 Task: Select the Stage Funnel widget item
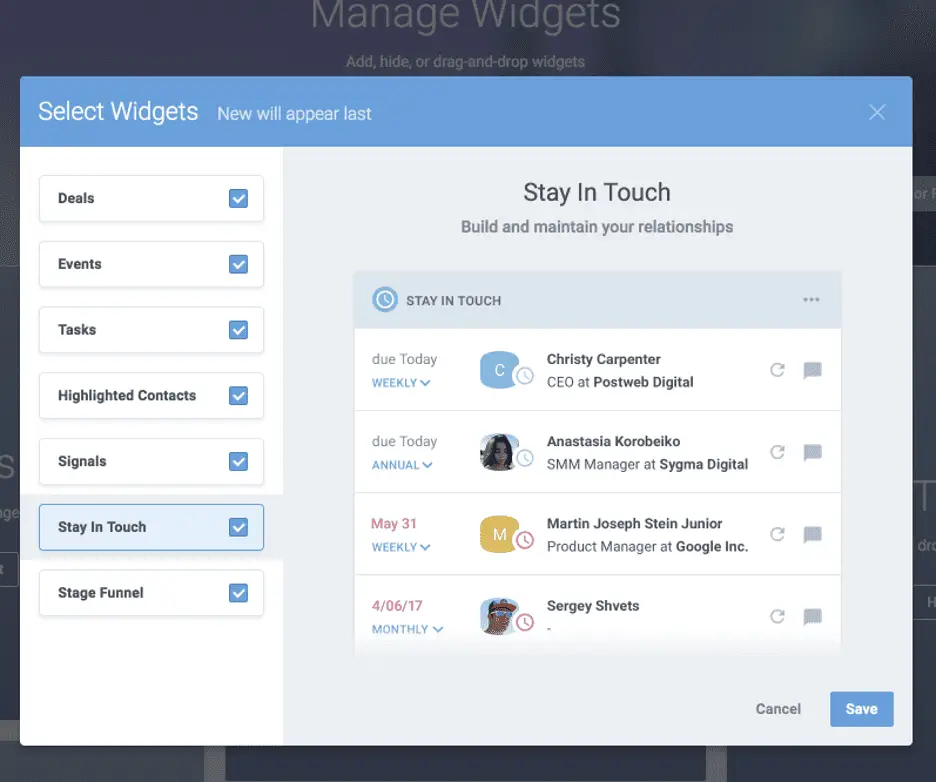pos(130,593)
